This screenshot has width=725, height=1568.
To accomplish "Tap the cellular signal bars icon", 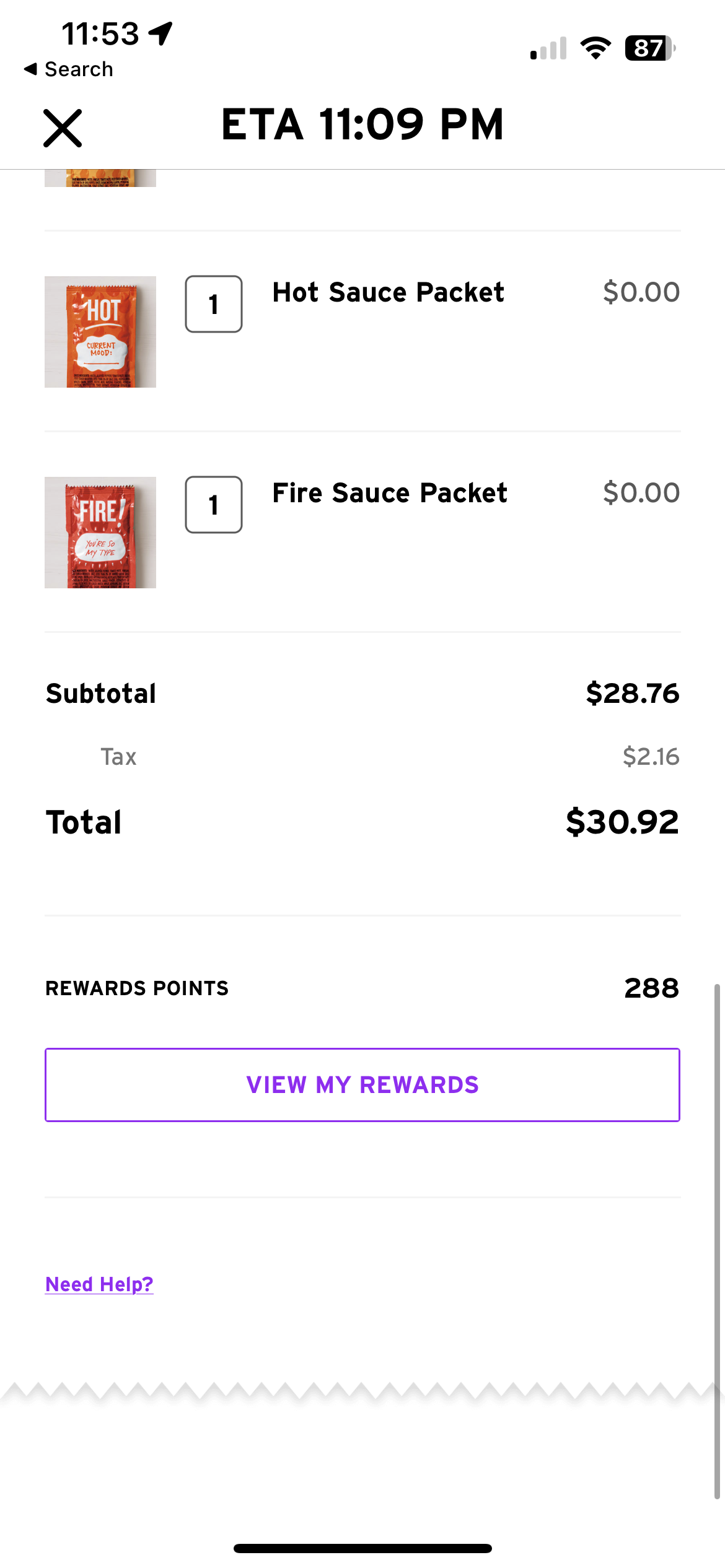I will (548, 49).
